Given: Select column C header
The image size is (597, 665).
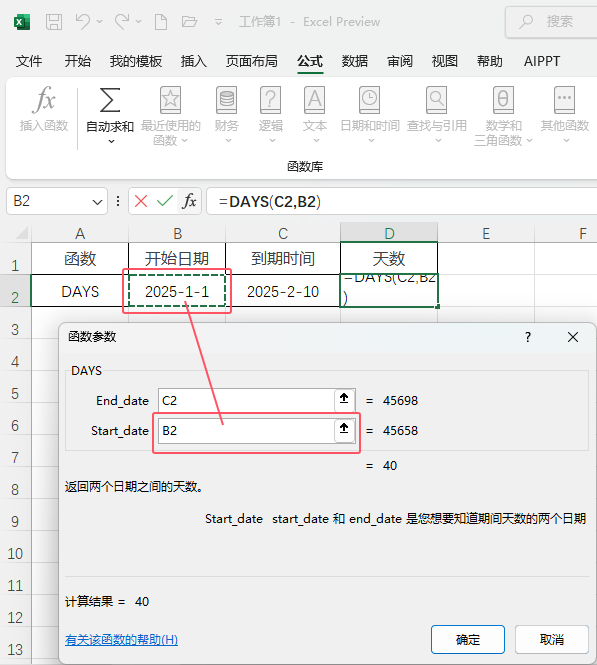Looking at the screenshot, I should [x=283, y=233].
